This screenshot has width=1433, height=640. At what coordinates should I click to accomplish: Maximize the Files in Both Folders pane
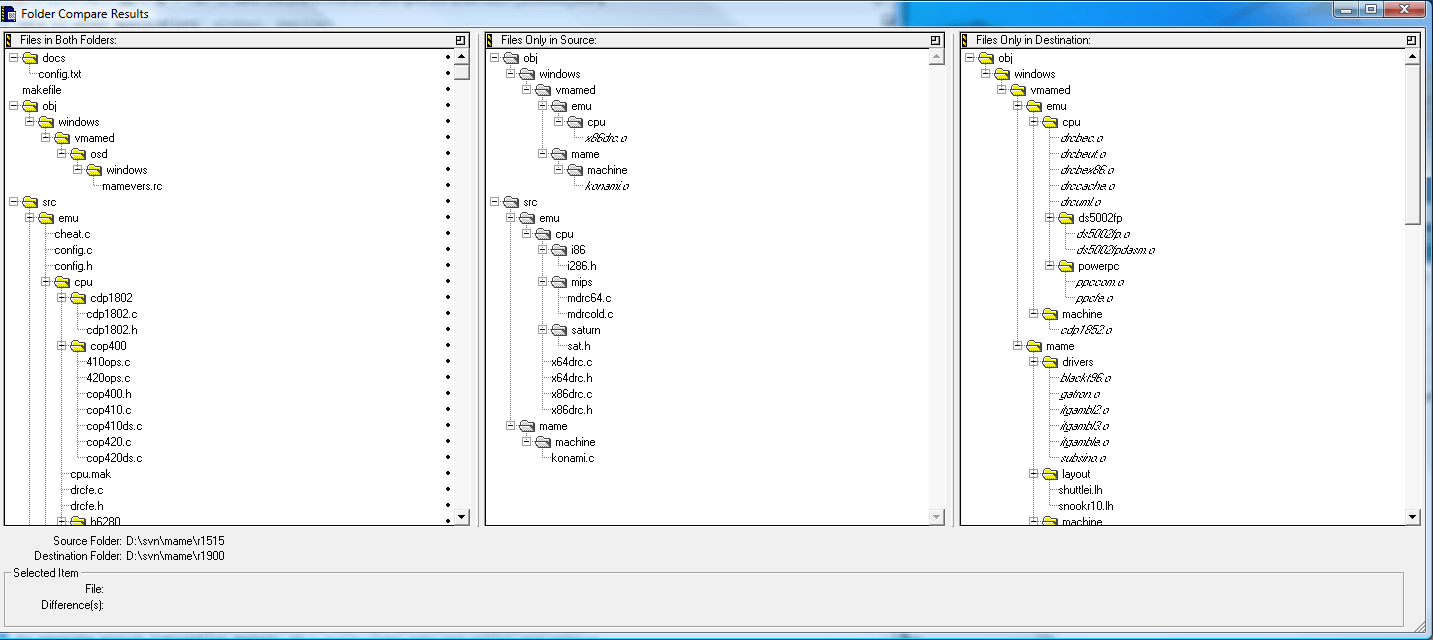click(460, 40)
